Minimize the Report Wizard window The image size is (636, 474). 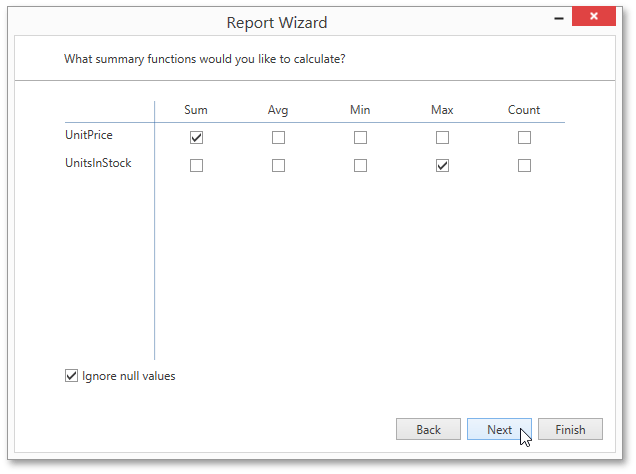(x=559, y=18)
